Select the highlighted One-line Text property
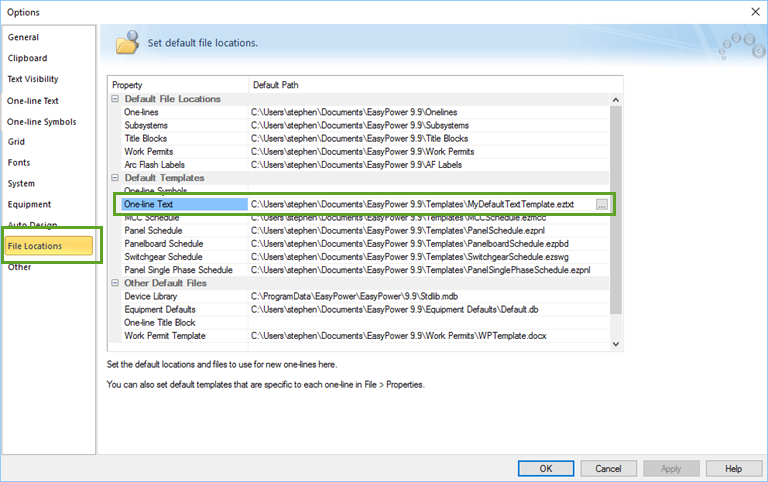 click(x=185, y=204)
